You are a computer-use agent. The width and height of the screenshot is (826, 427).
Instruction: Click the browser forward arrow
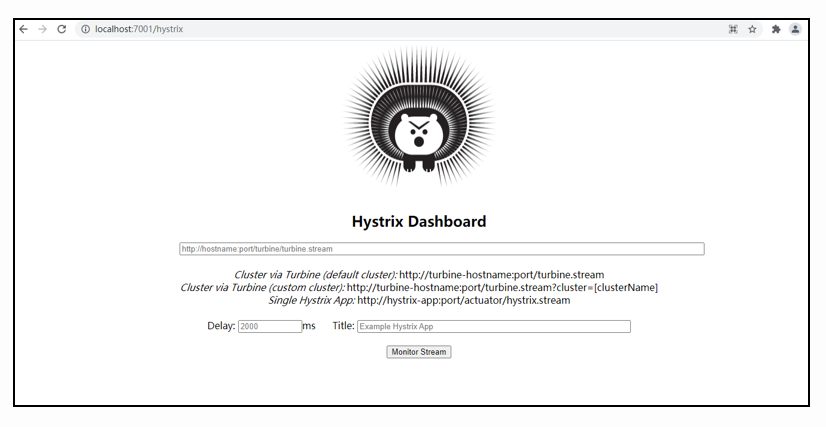(x=42, y=29)
